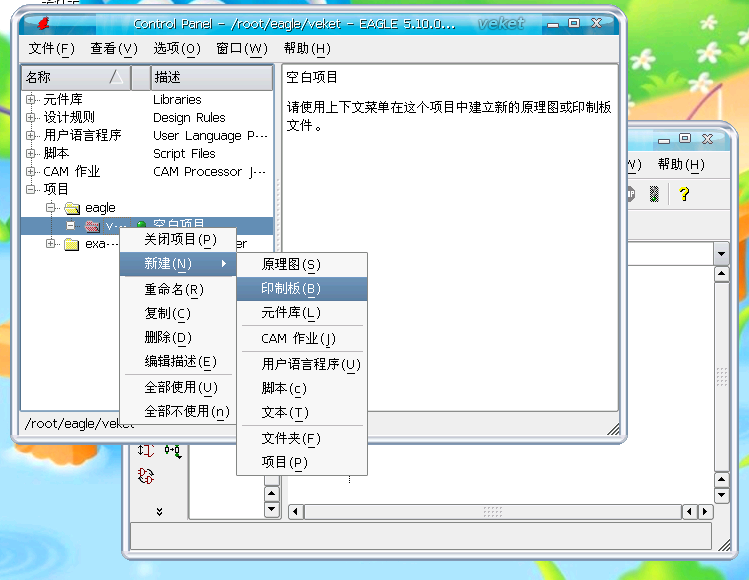Choose 重命名(R) from context menu
Viewport: 749px width, 580px height.
click(x=178, y=290)
